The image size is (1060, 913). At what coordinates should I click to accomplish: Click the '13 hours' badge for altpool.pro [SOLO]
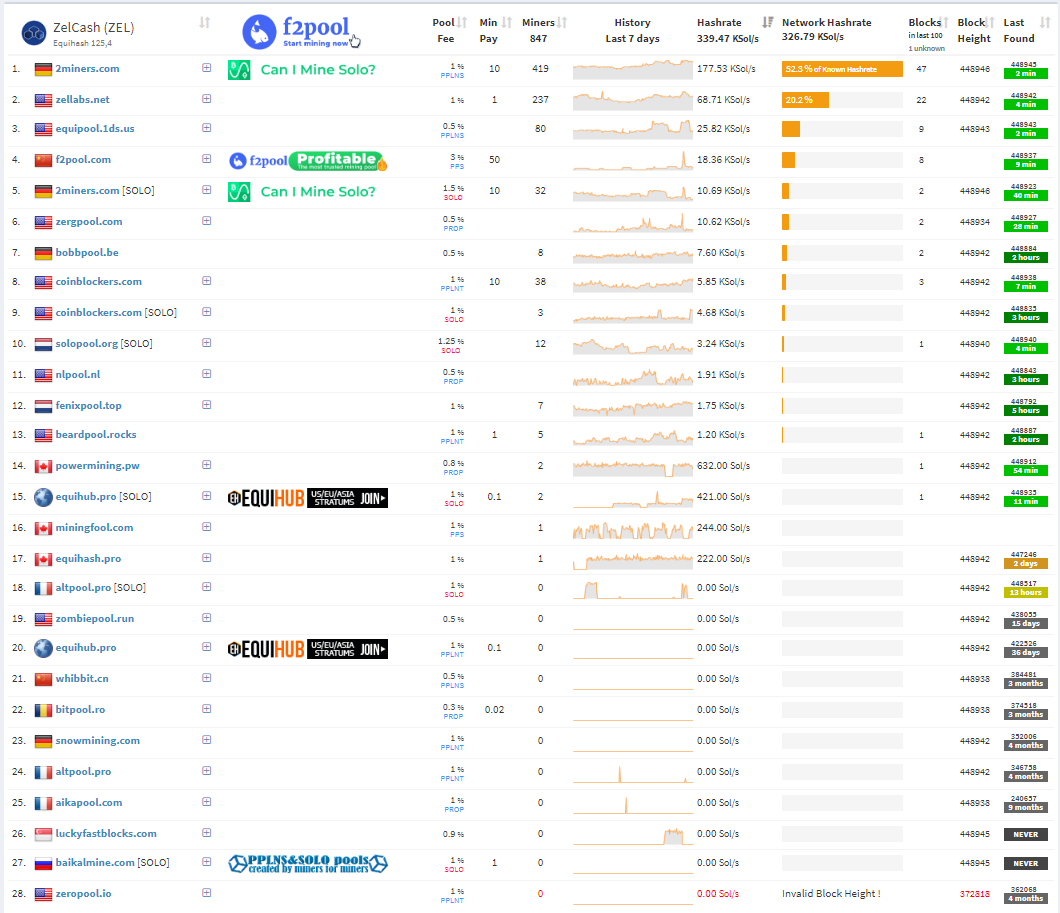coord(1026,593)
